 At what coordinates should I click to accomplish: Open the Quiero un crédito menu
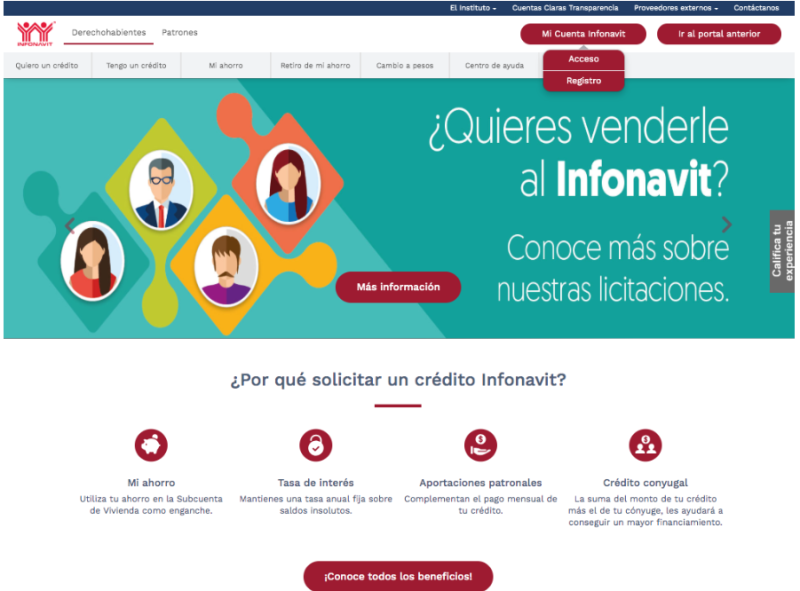point(47,65)
